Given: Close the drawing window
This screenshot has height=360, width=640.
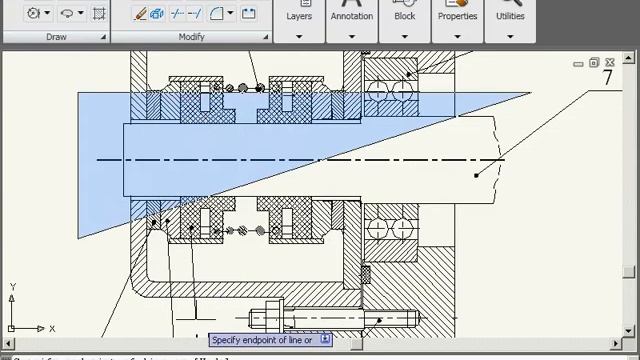Looking at the screenshot, I should (x=610, y=62).
